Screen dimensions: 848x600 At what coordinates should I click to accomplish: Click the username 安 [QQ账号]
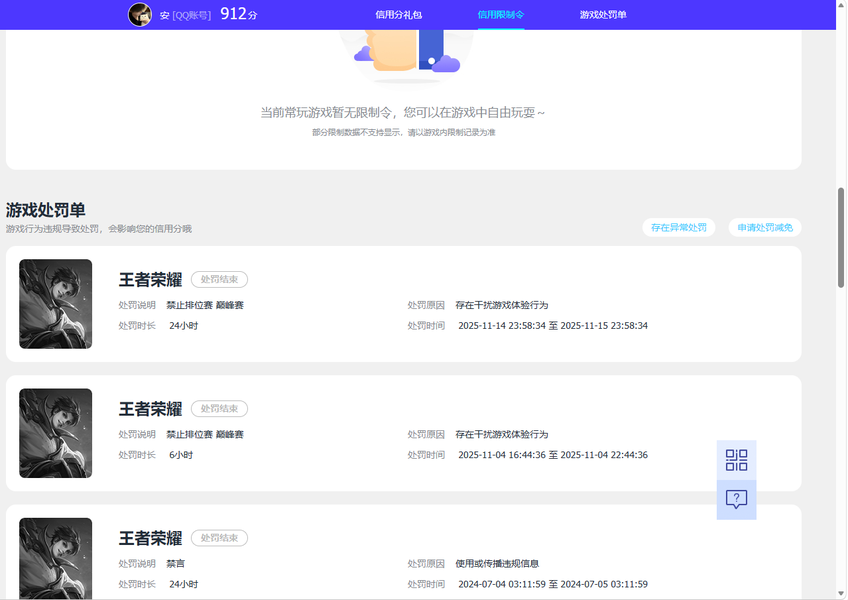pyautogui.click(x=185, y=15)
